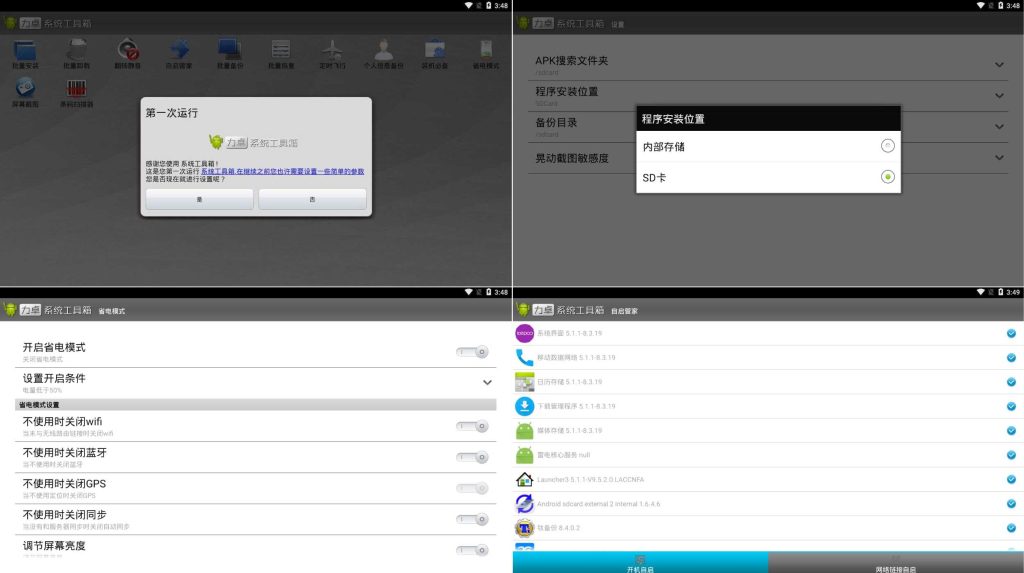Click the Launcher3 house icon
The height and width of the screenshot is (573, 1024).
[524, 480]
